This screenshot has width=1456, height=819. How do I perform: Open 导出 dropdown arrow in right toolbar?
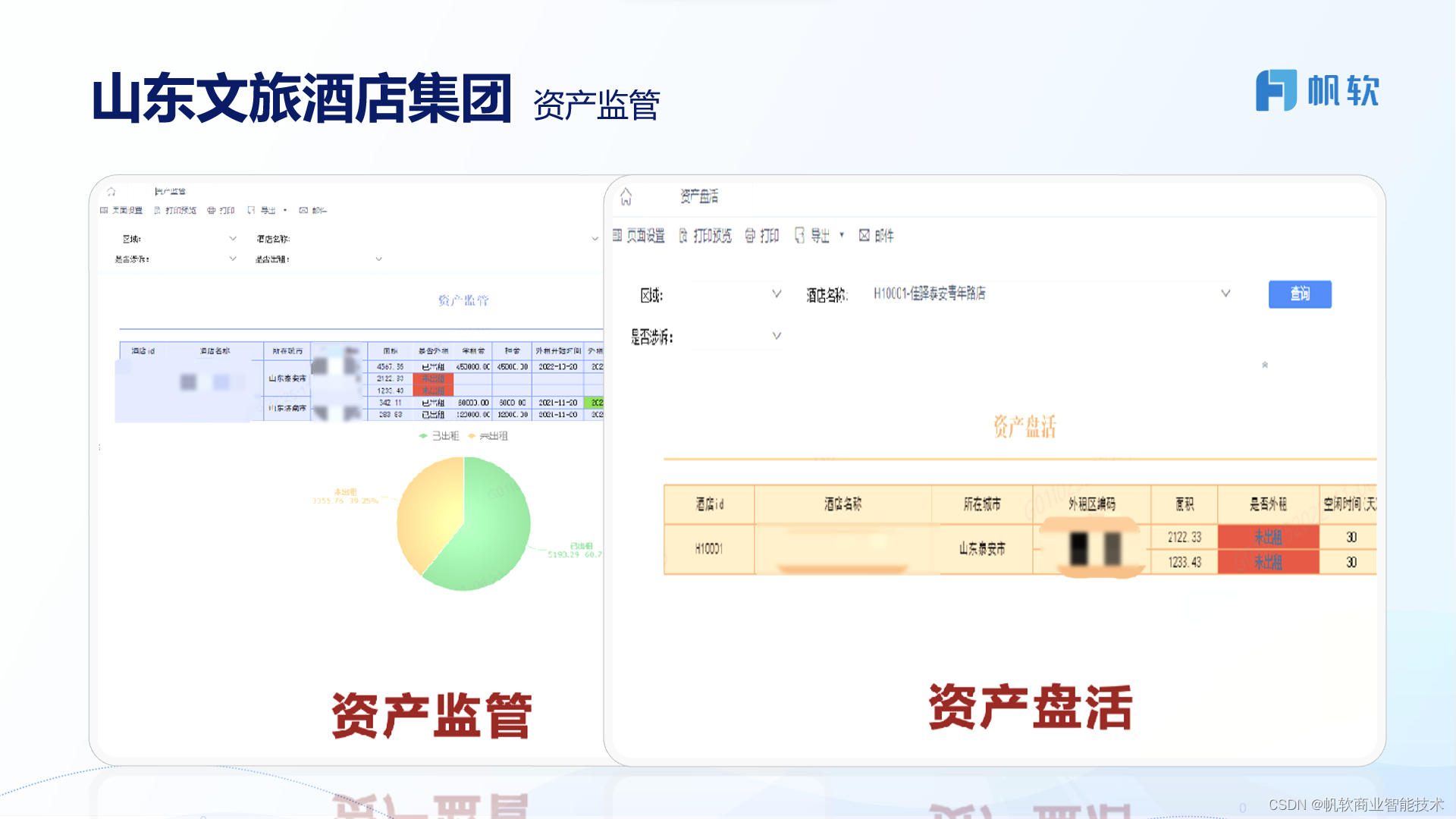coord(842,235)
